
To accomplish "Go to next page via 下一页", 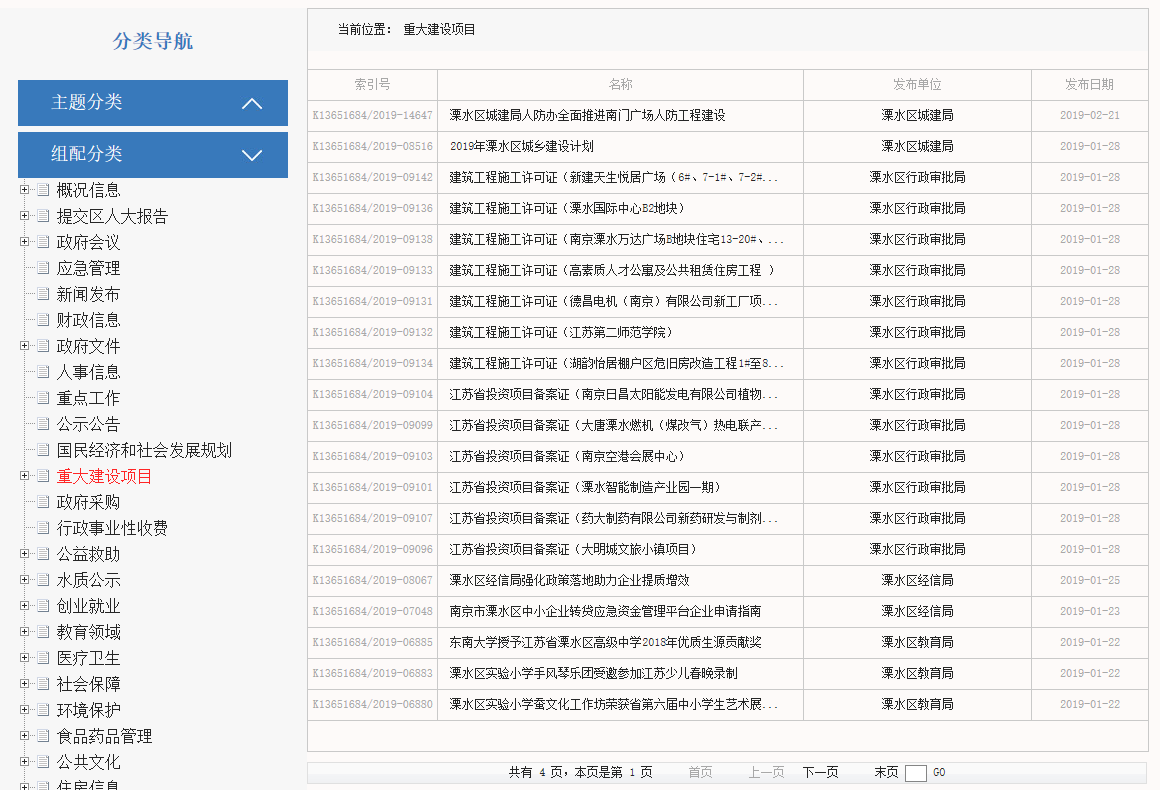I will tap(820, 773).
